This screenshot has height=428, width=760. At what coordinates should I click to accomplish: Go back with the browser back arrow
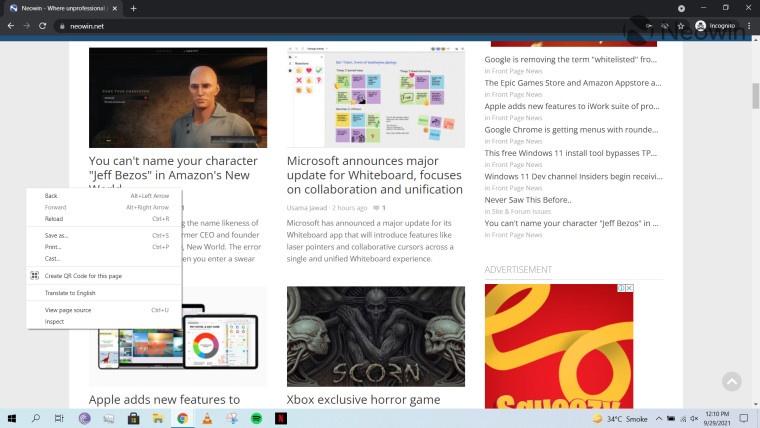coord(11,26)
